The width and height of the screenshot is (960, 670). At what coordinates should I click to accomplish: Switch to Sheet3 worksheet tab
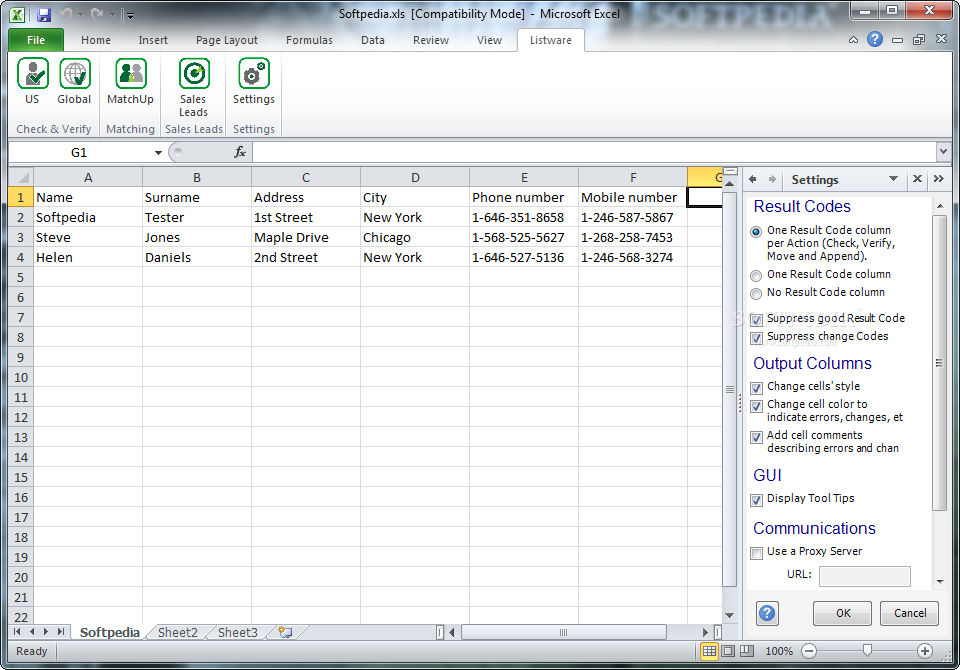point(238,632)
